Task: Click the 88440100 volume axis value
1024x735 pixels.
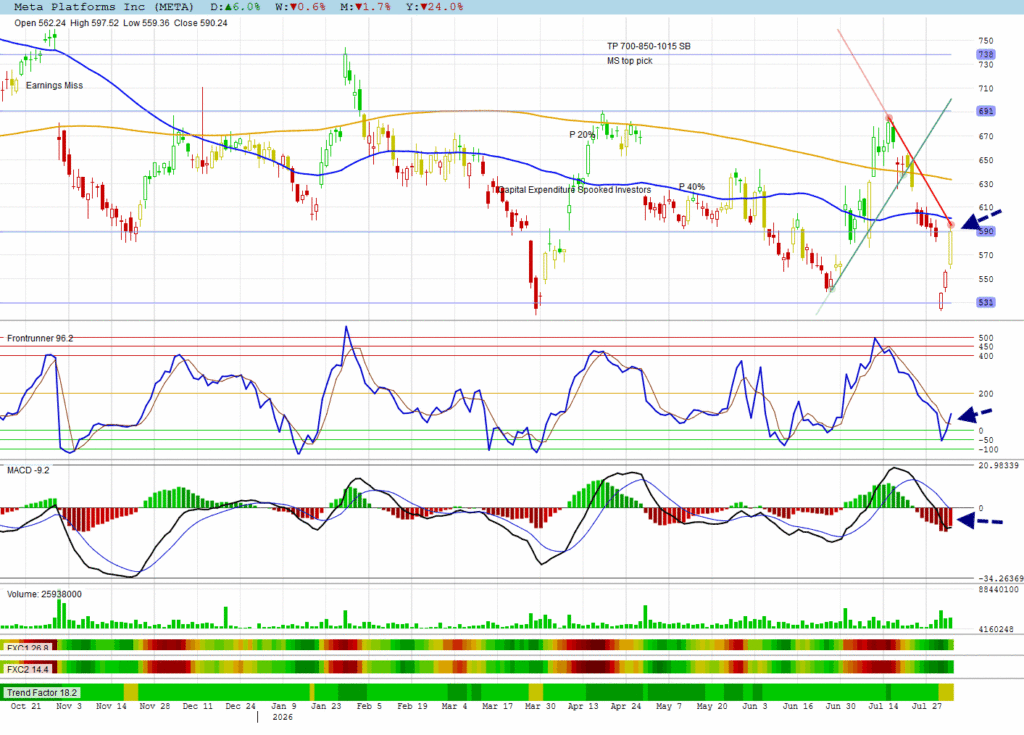Action: tap(998, 589)
